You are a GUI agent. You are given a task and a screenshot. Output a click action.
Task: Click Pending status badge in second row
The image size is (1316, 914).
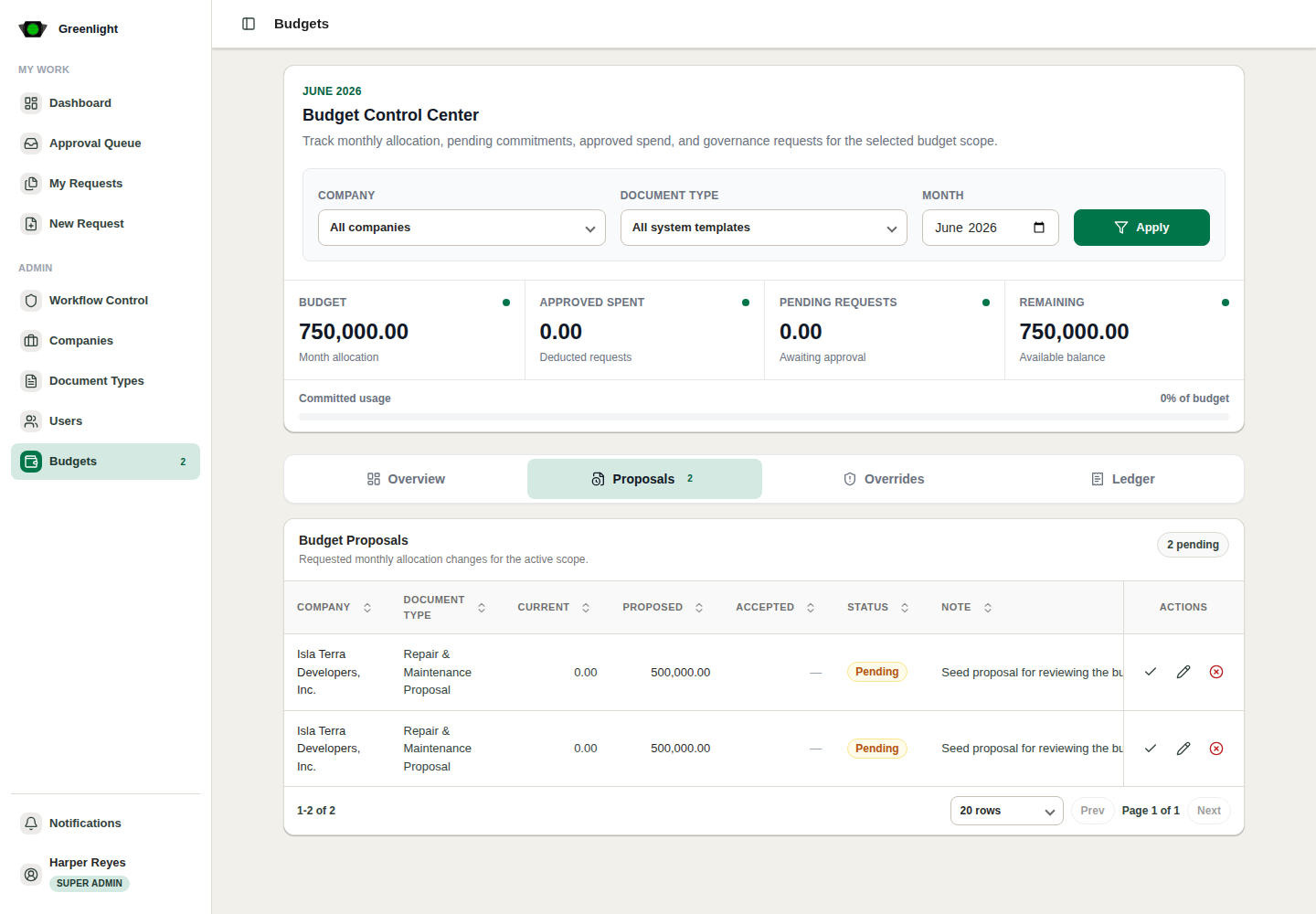coord(877,749)
